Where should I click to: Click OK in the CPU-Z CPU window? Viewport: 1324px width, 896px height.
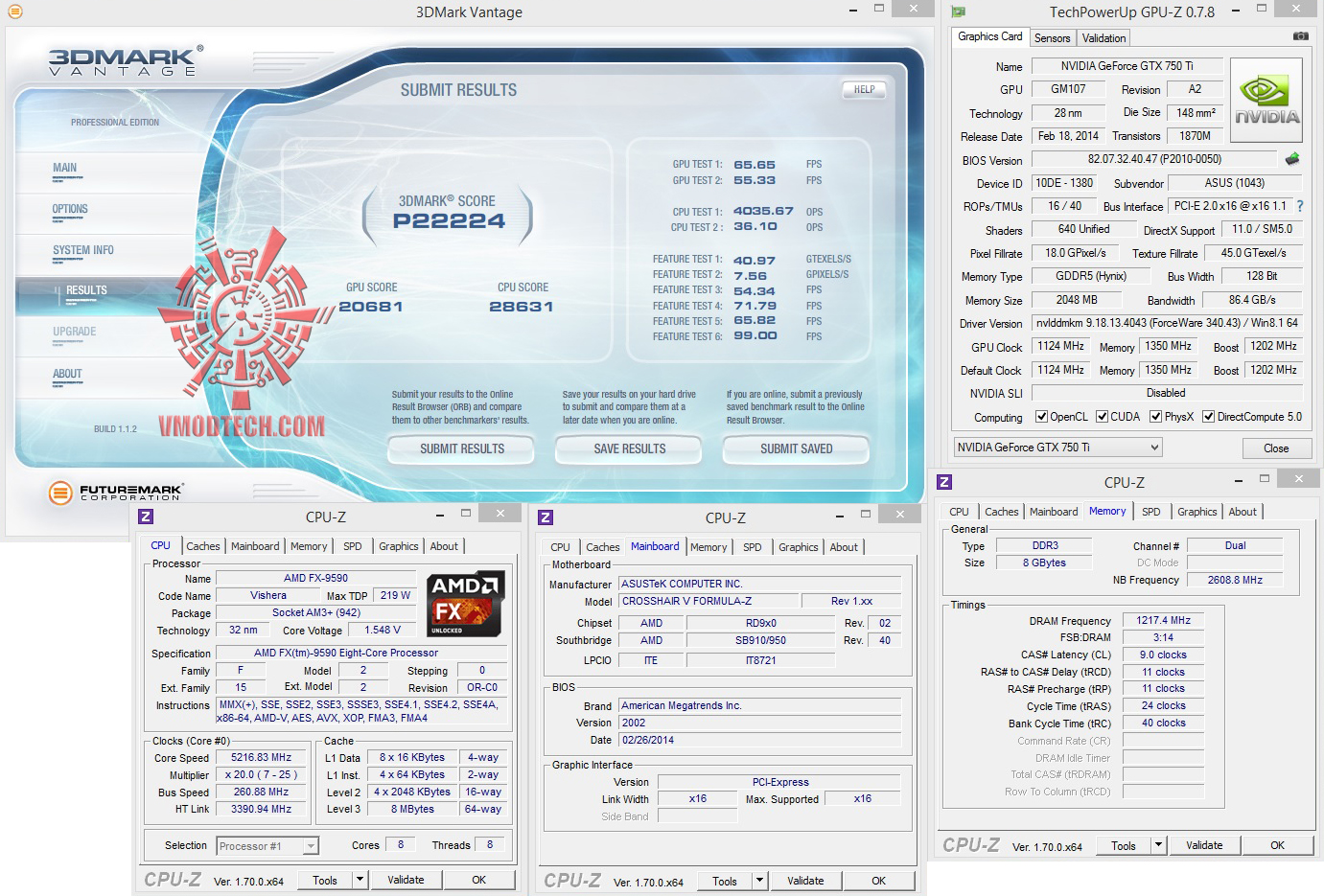[479, 880]
